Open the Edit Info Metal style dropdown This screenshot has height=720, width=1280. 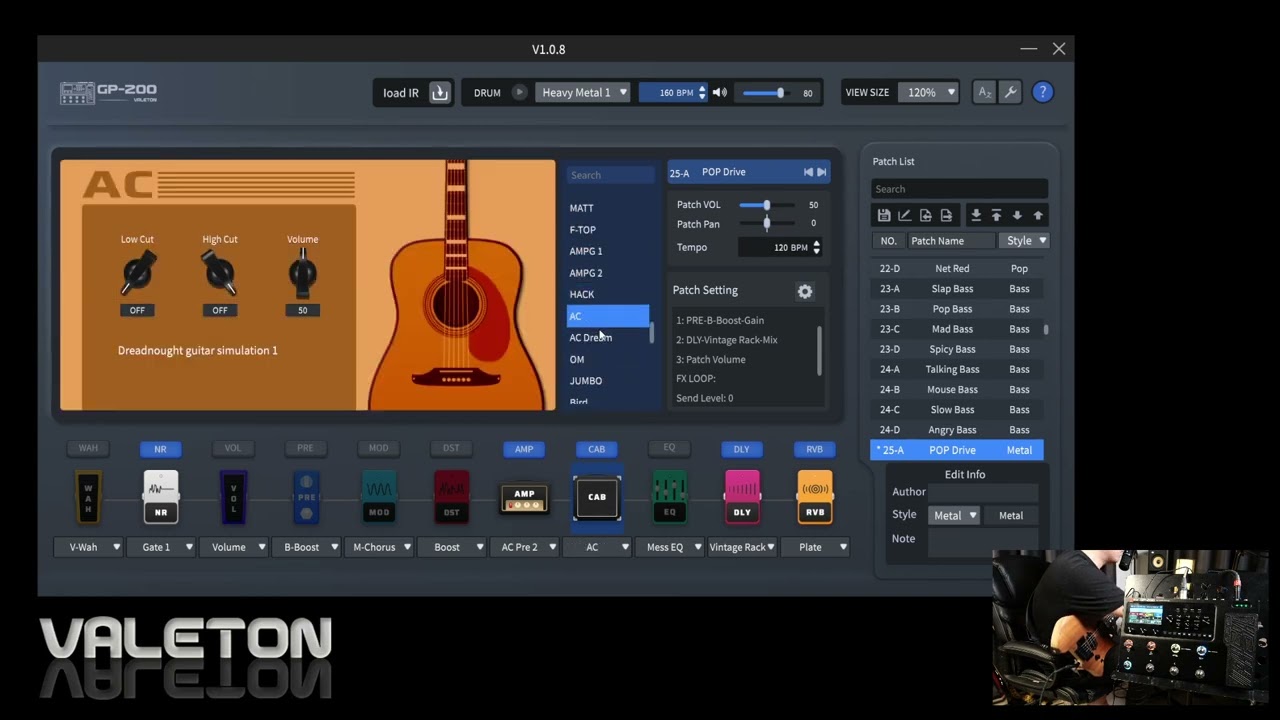tap(954, 516)
